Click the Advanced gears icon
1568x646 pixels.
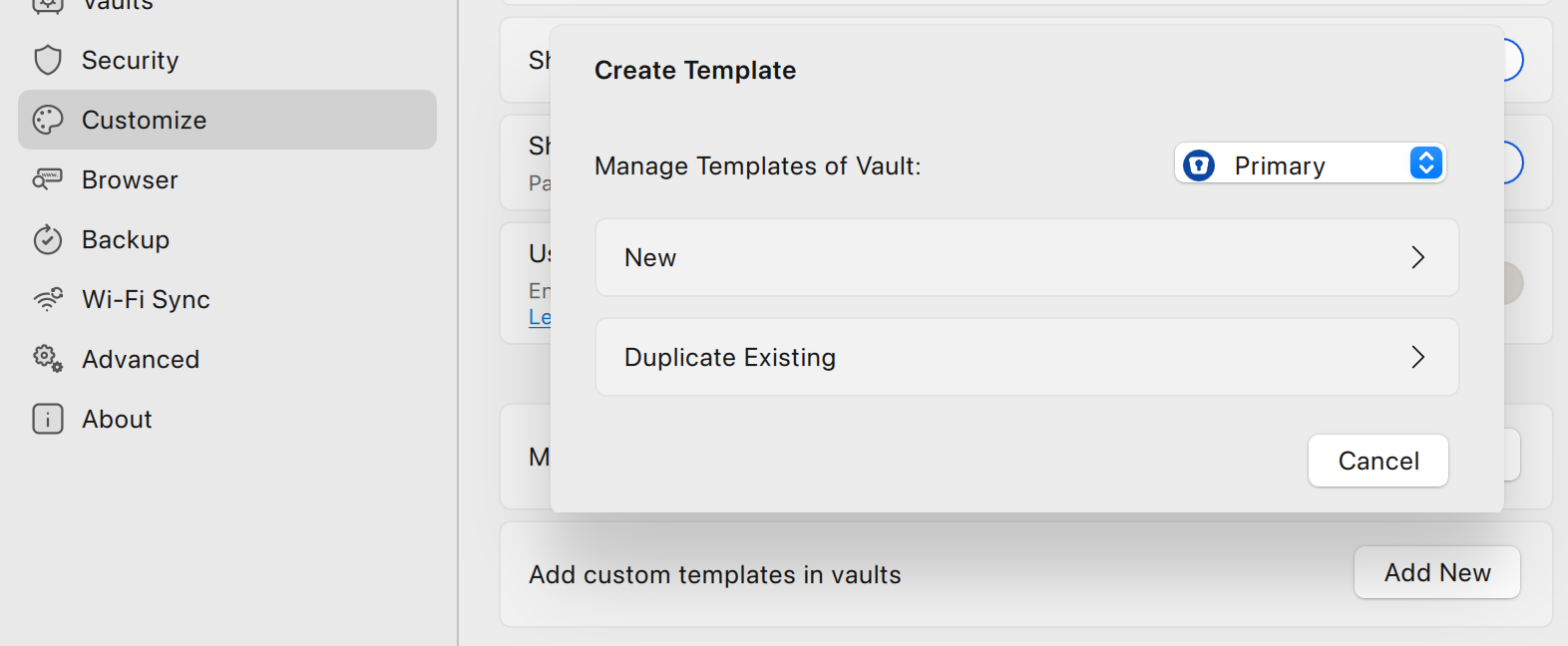(48, 359)
